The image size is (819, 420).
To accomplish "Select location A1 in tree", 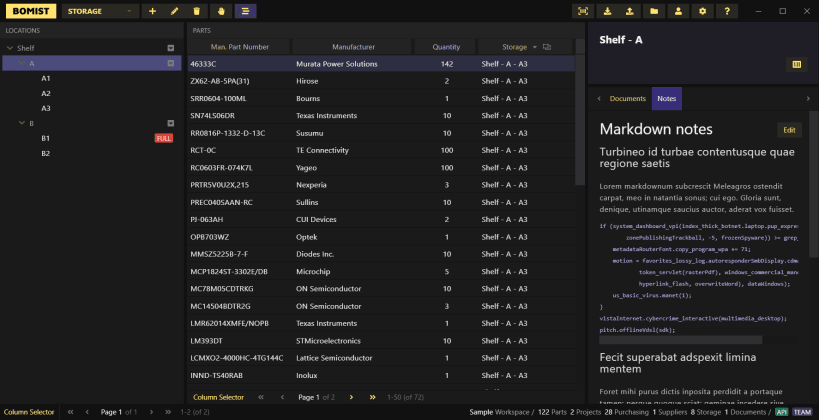I will tap(46, 78).
